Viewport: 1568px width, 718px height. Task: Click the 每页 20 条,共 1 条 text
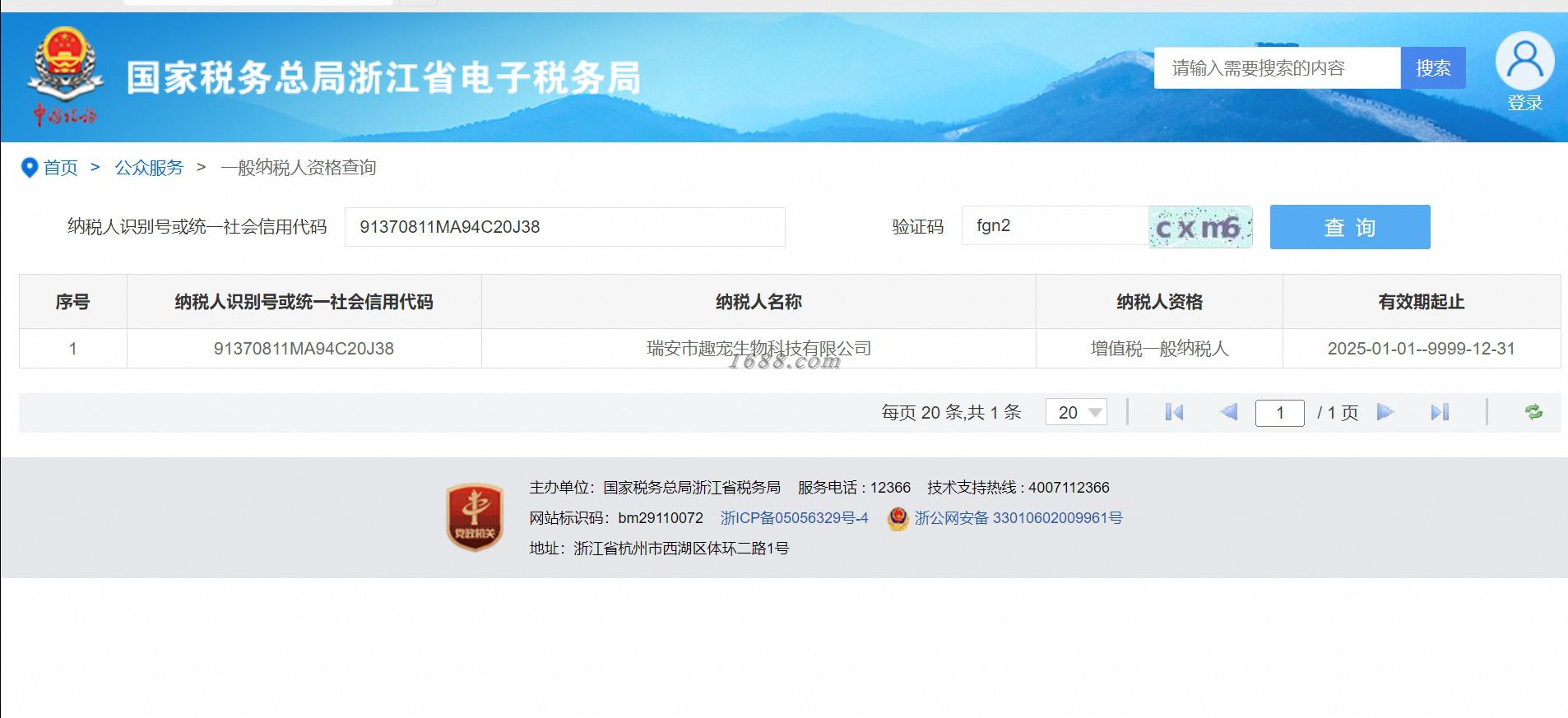click(x=951, y=413)
